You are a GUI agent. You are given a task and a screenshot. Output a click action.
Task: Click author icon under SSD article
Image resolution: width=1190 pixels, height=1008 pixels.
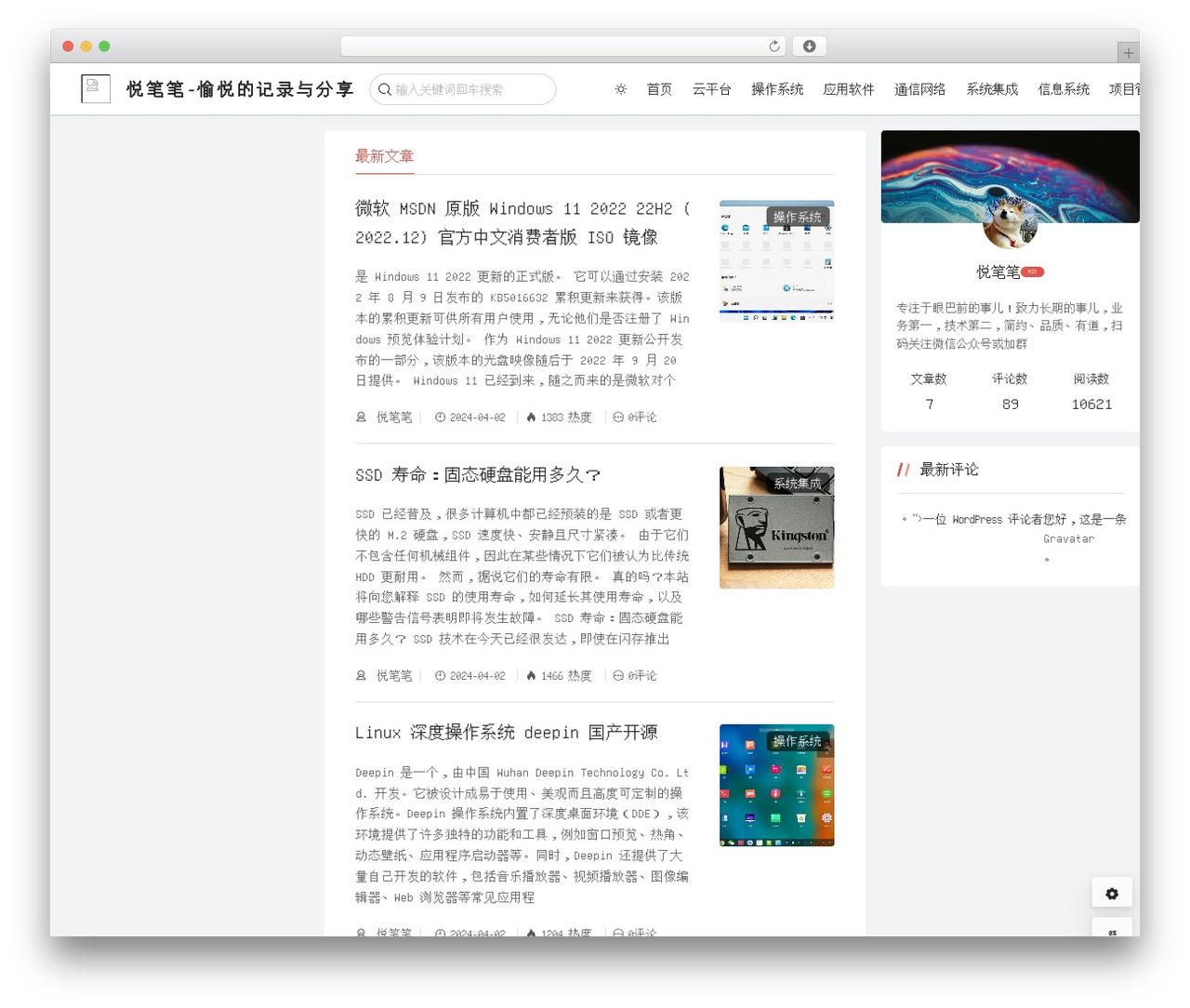[x=361, y=676]
